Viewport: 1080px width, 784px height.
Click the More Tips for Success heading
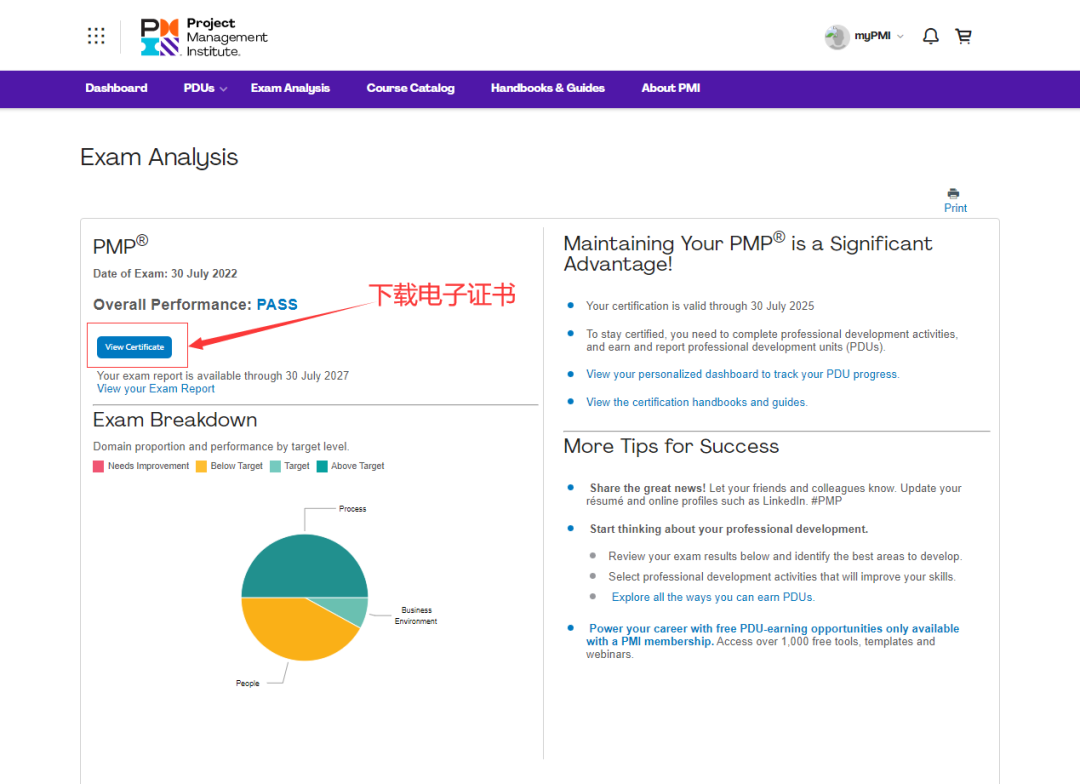tap(671, 446)
